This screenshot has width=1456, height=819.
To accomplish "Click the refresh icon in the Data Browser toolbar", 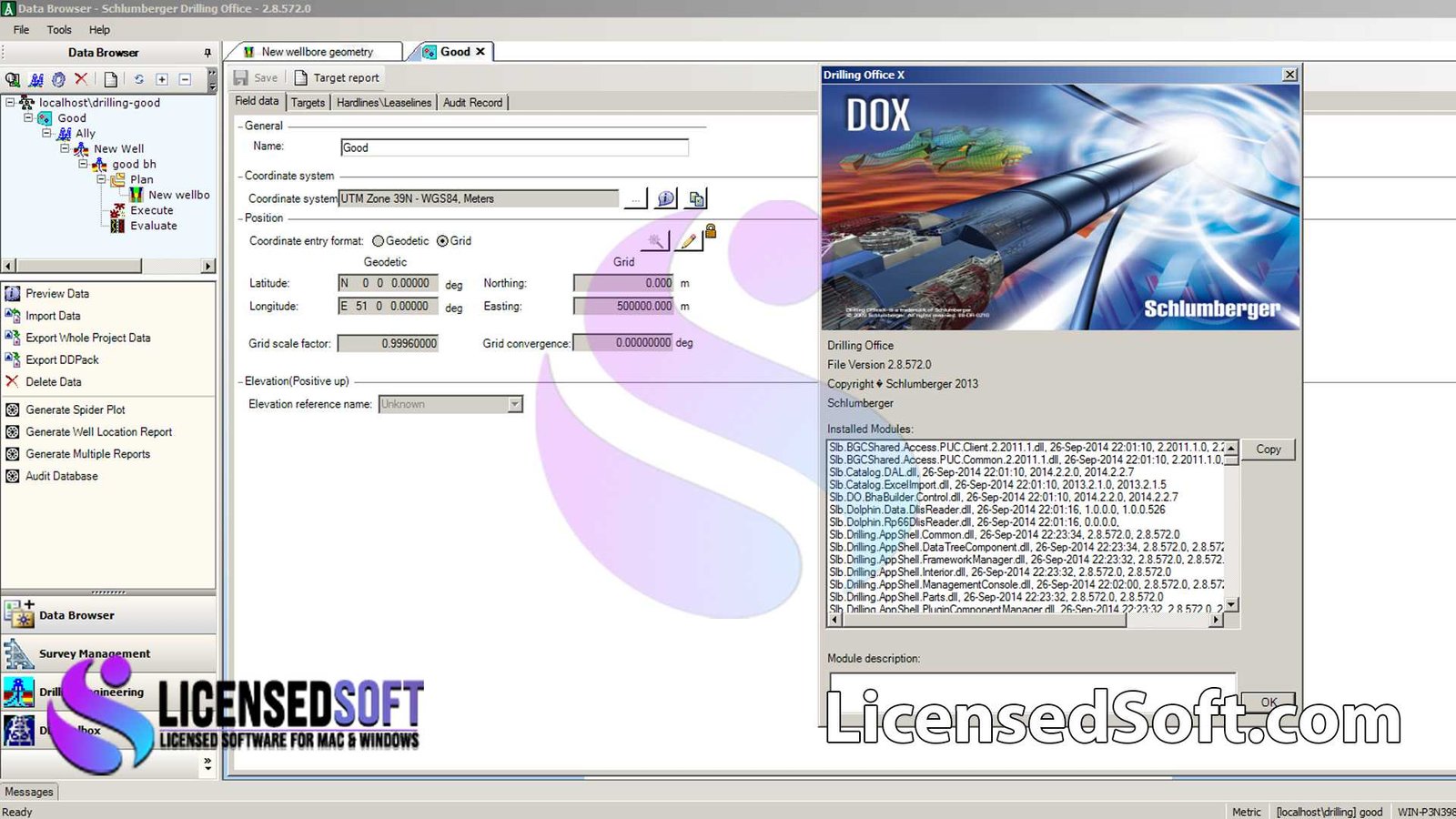I will click(x=139, y=79).
